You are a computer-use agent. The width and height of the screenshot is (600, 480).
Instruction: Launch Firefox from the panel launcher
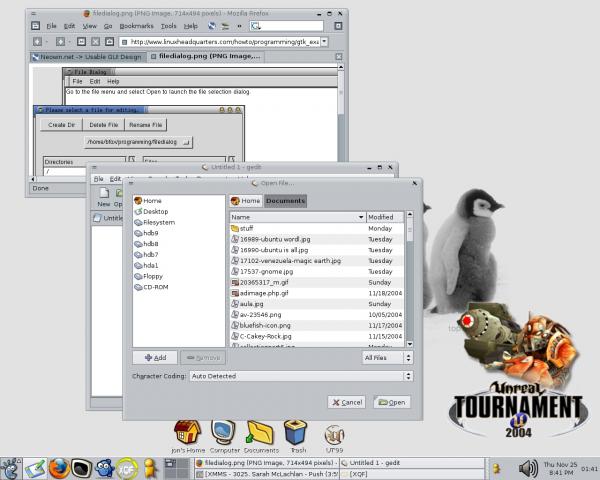pyautogui.click(x=59, y=469)
